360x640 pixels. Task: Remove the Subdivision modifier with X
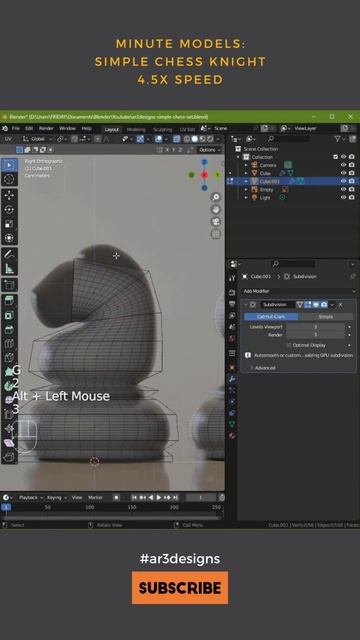click(340, 304)
